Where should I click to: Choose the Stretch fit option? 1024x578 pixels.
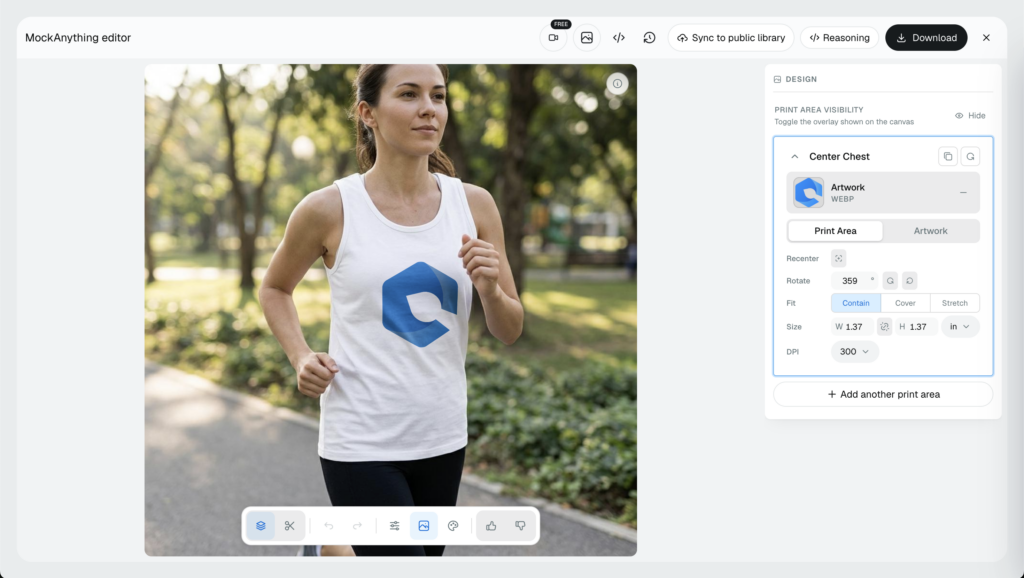click(955, 303)
